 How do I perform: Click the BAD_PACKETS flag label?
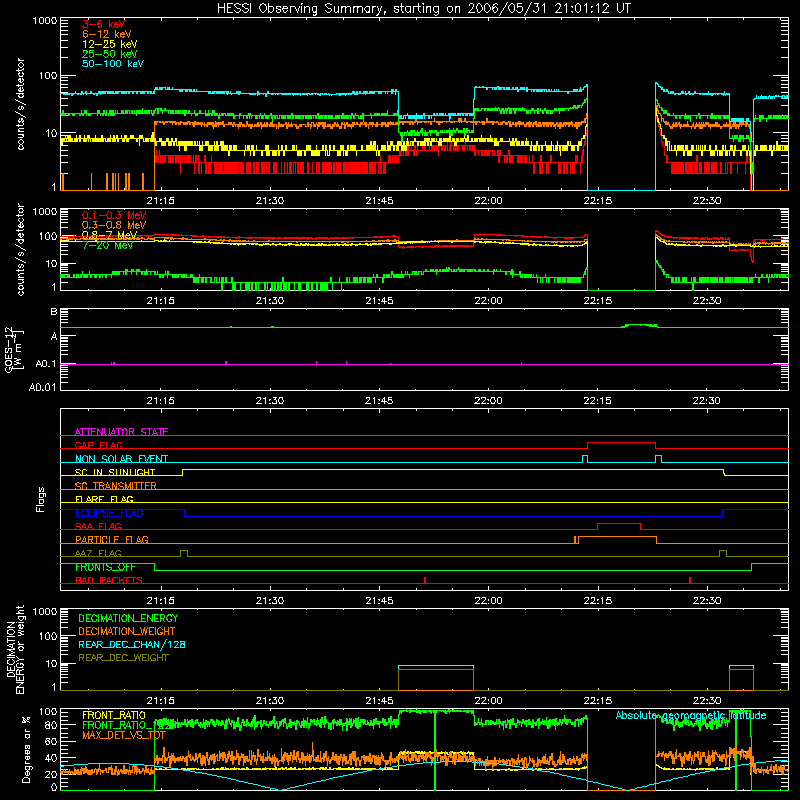pyautogui.click(x=109, y=580)
